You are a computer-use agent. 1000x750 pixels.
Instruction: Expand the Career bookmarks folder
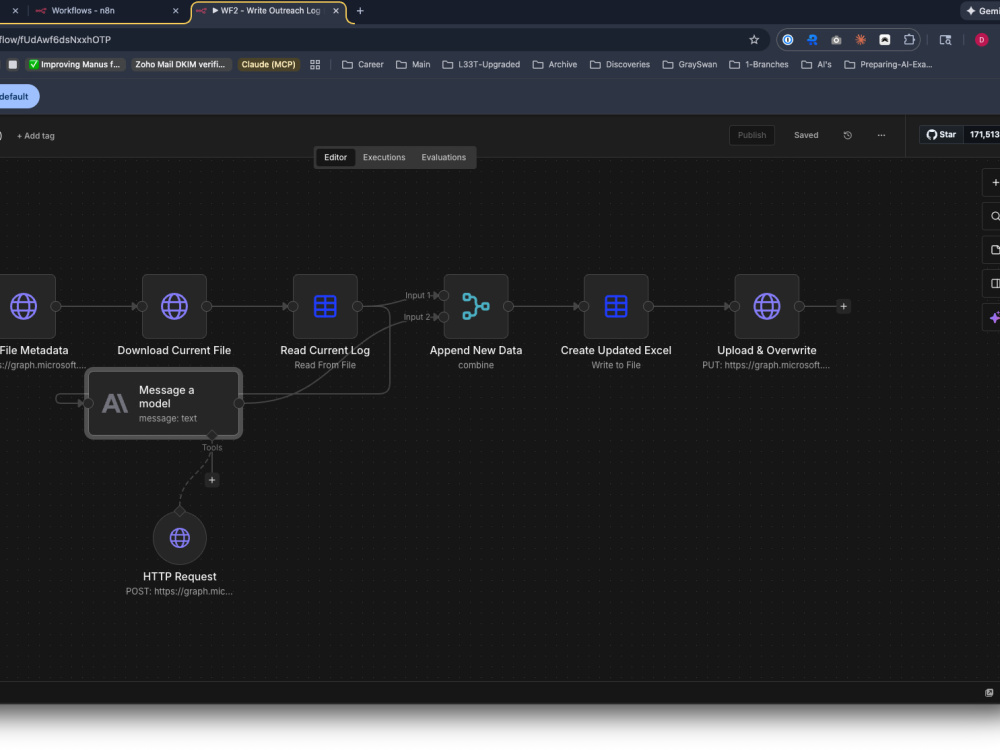click(x=363, y=64)
